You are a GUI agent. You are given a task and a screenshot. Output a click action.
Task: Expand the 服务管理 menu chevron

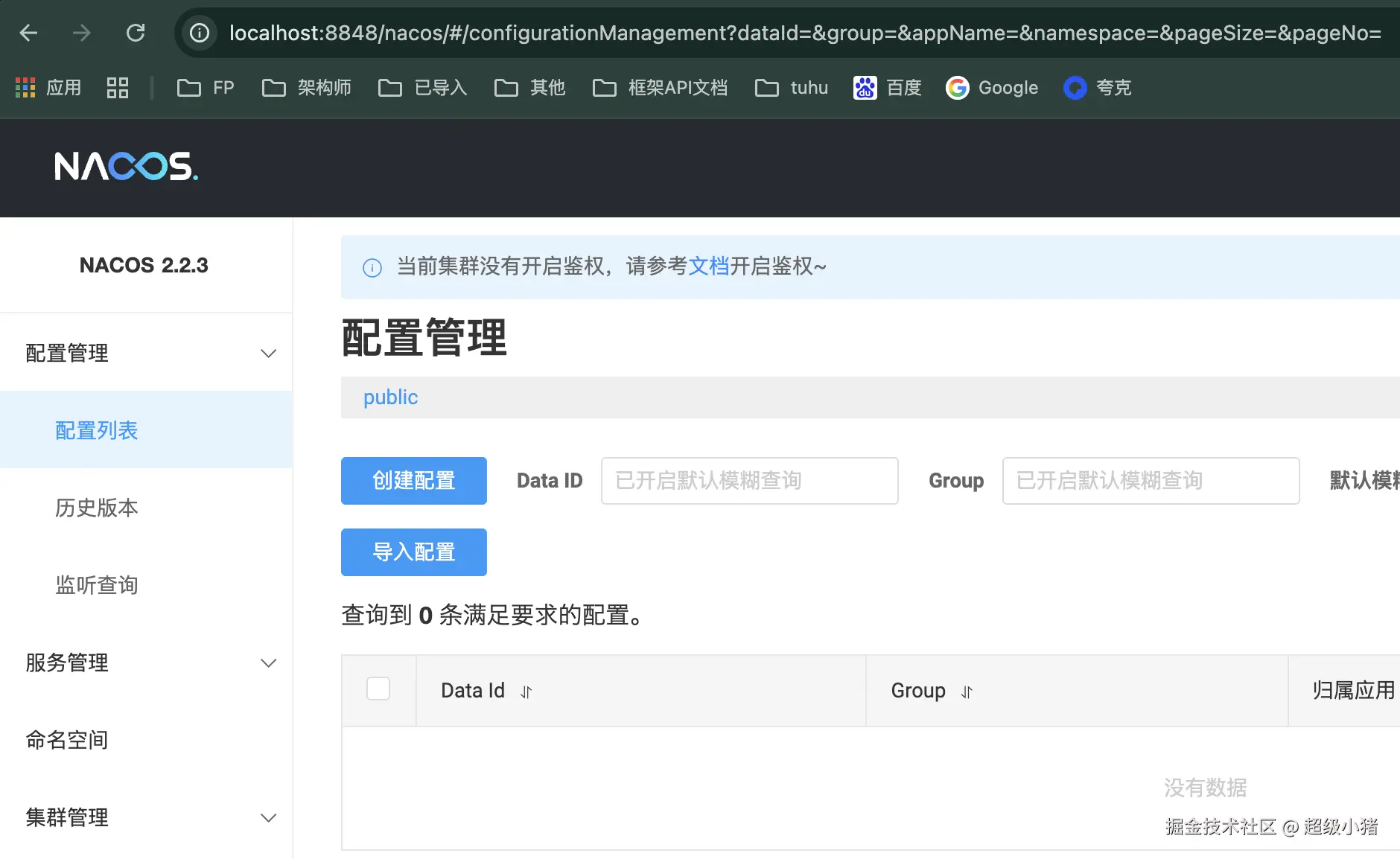click(x=269, y=663)
